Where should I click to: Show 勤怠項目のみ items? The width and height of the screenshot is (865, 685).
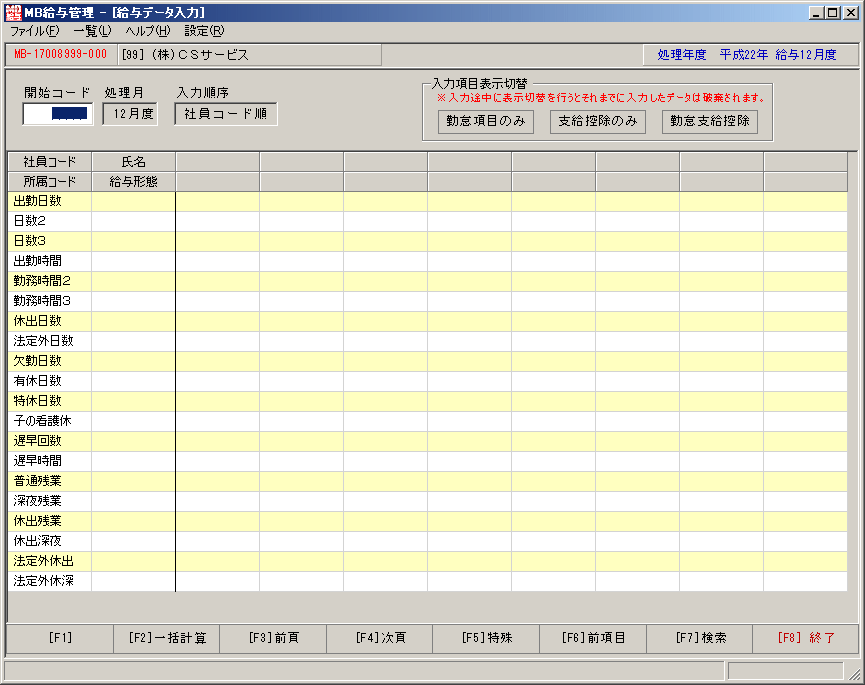pyautogui.click(x=485, y=121)
